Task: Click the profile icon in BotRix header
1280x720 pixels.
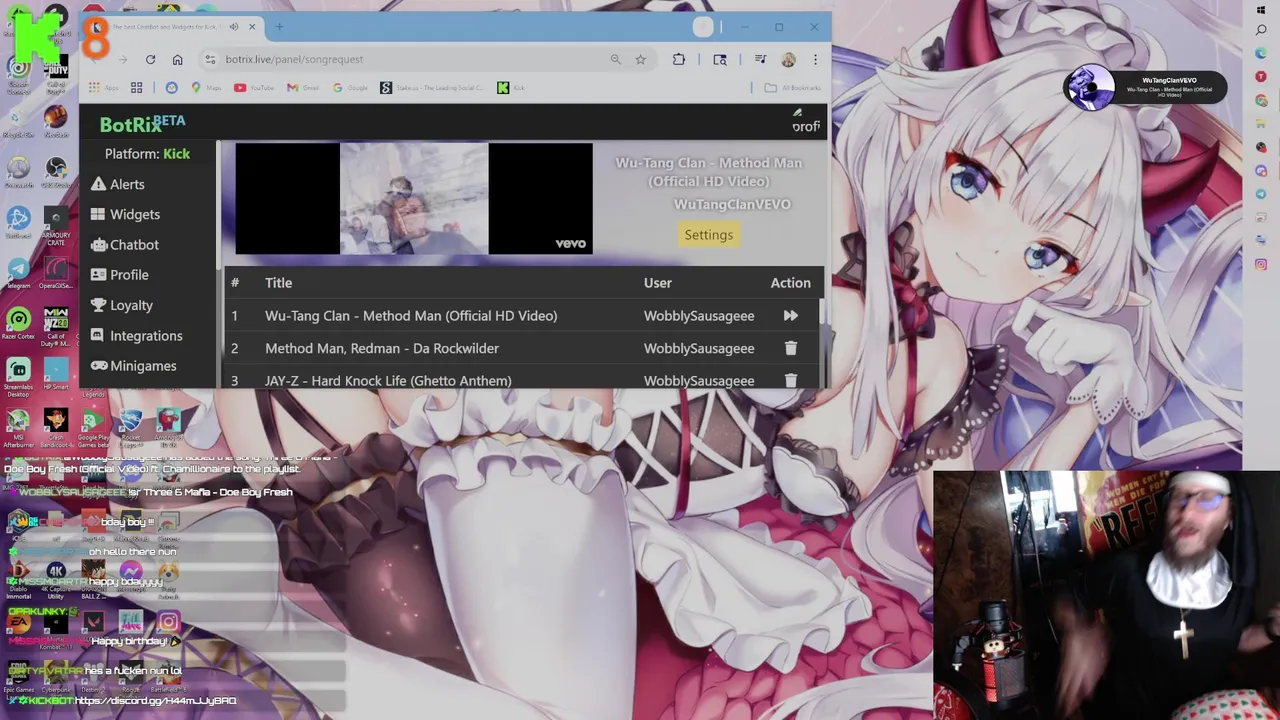Action: (x=805, y=122)
